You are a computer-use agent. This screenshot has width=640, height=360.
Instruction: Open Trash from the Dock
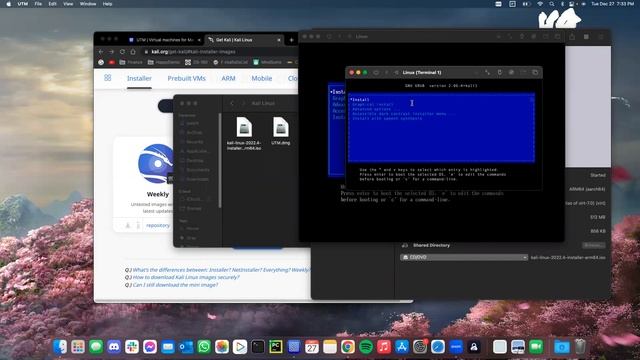580,347
